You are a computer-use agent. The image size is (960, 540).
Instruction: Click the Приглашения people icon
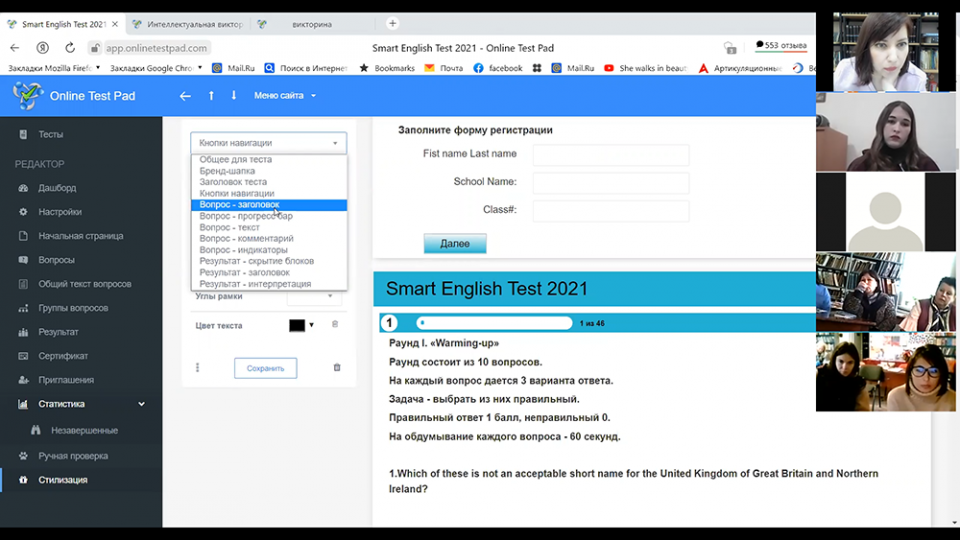pyautogui.click(x=23, y=380)
